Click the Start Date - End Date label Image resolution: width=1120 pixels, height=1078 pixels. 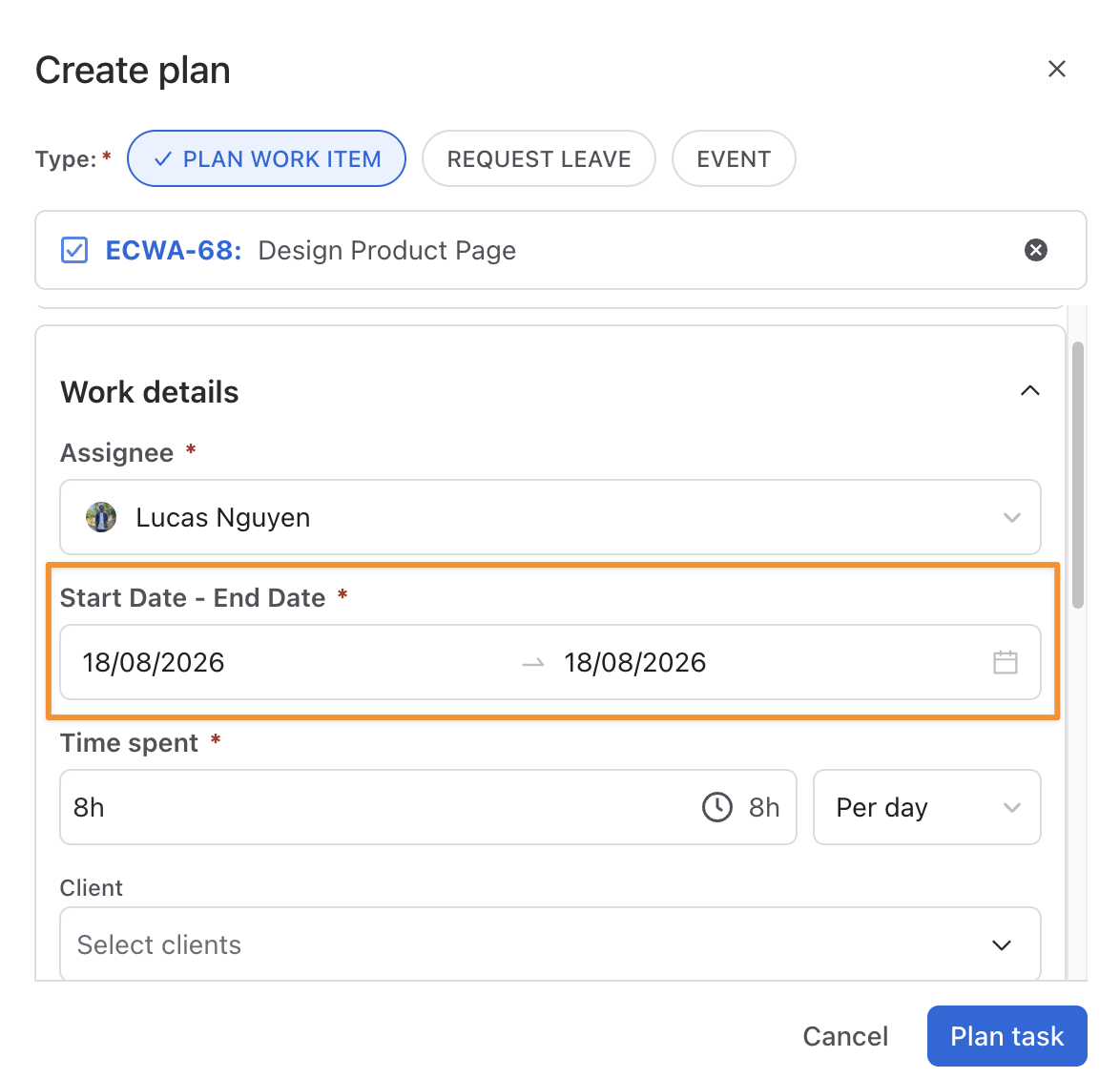[x=193, y=598]
